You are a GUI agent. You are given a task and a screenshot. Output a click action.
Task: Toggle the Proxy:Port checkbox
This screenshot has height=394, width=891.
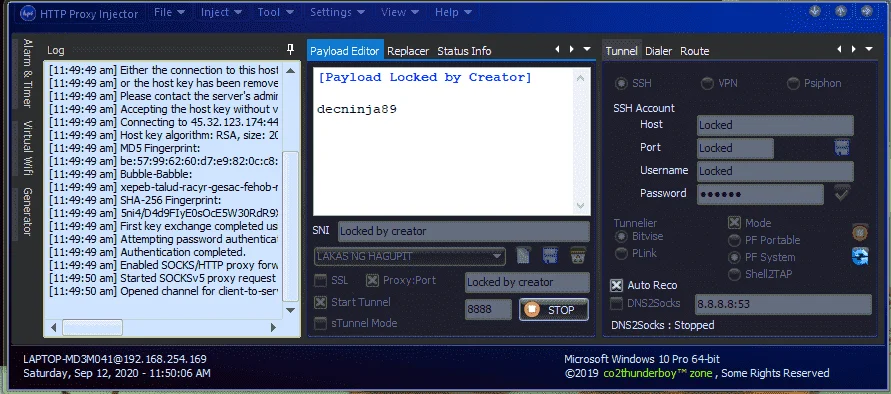pos(372,280)
